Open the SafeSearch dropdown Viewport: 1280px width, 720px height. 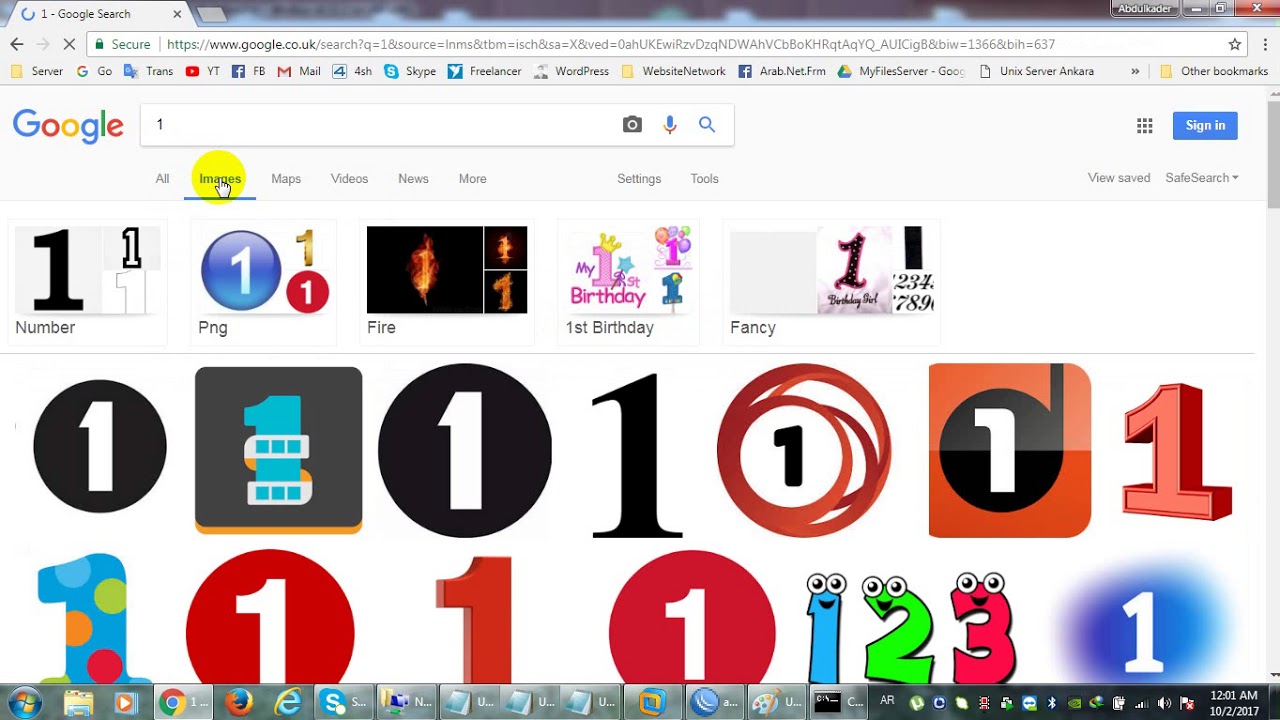point(1202,178)
